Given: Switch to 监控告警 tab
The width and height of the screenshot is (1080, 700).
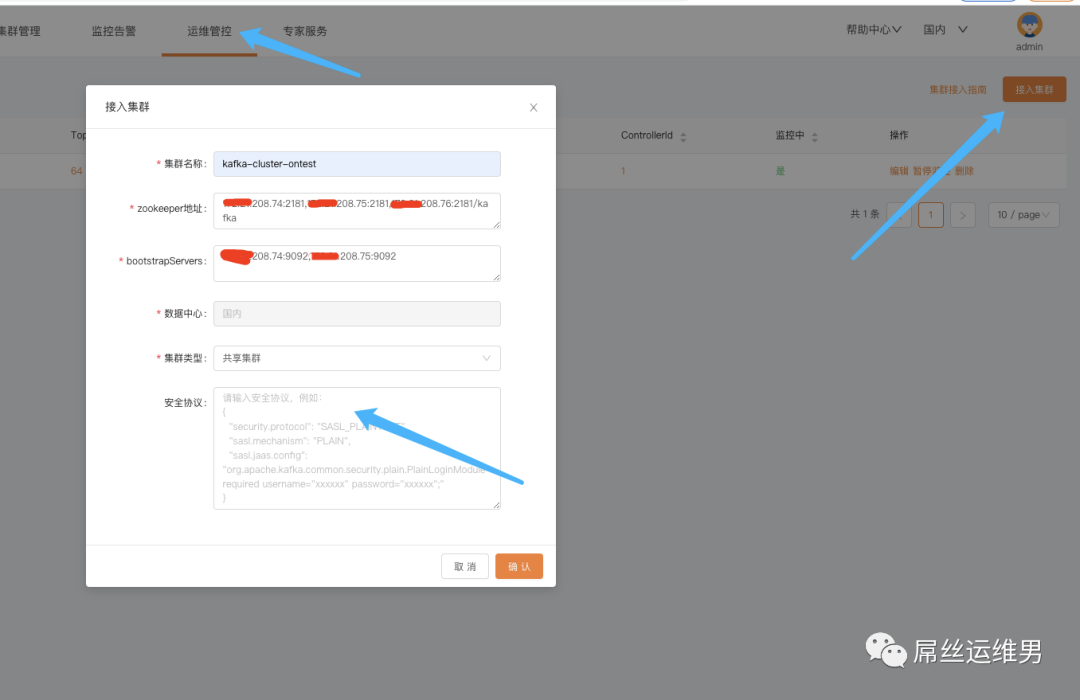Looking at the screenshot, I should point(114,31).
